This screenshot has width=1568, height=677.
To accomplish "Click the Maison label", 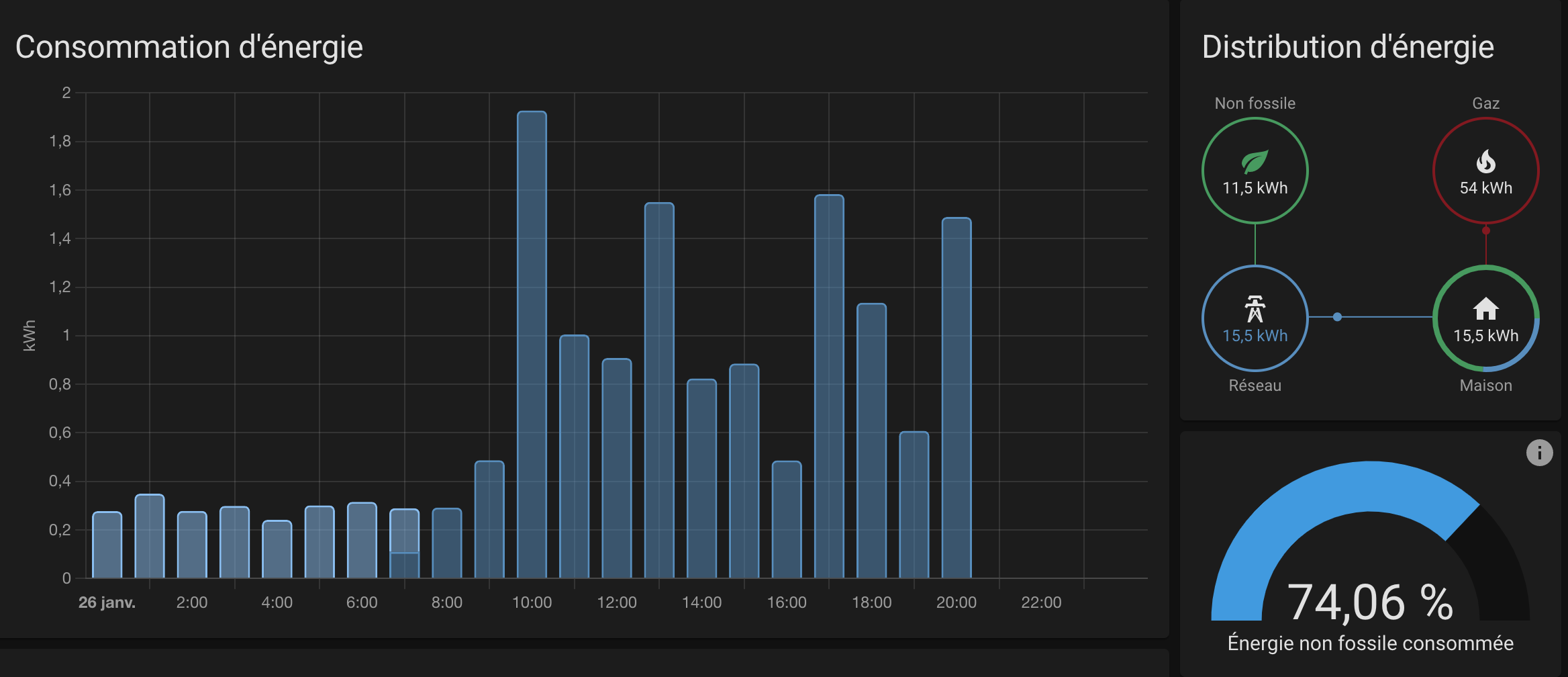I will 1485,386.
